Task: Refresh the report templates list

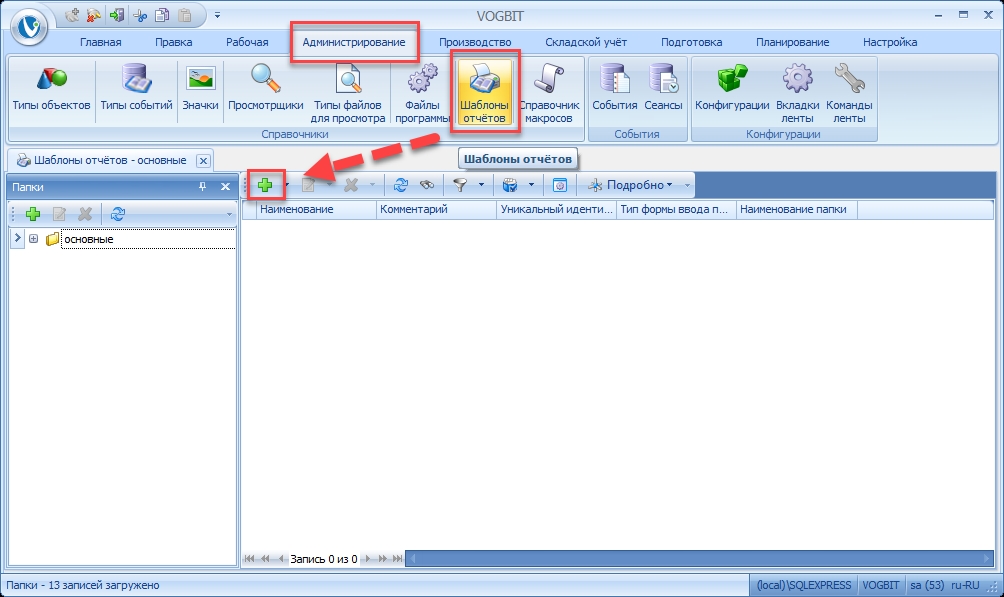Action: pos(401,185)
